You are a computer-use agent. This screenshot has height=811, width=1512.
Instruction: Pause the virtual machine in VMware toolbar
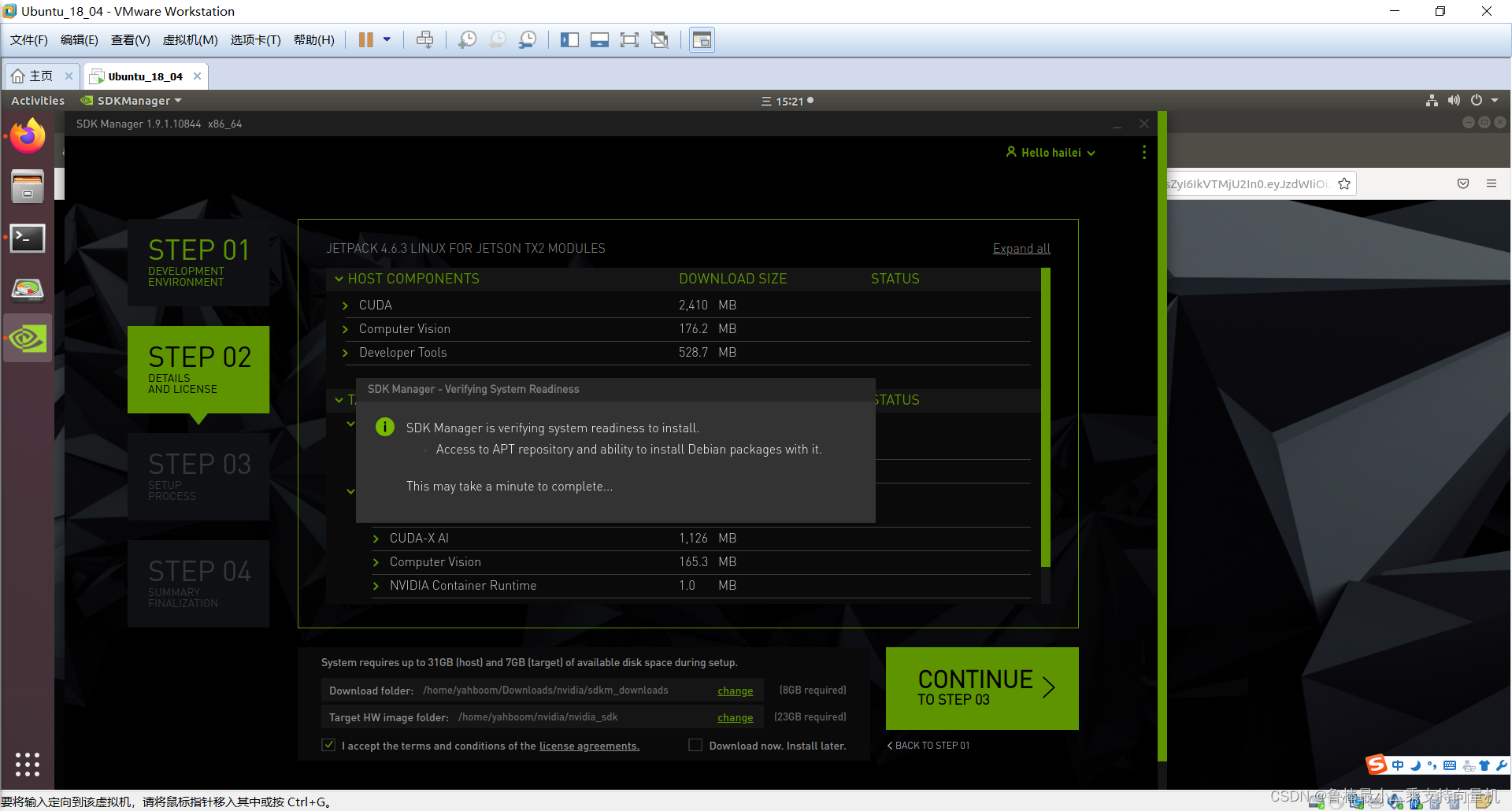tap(366, 40)
